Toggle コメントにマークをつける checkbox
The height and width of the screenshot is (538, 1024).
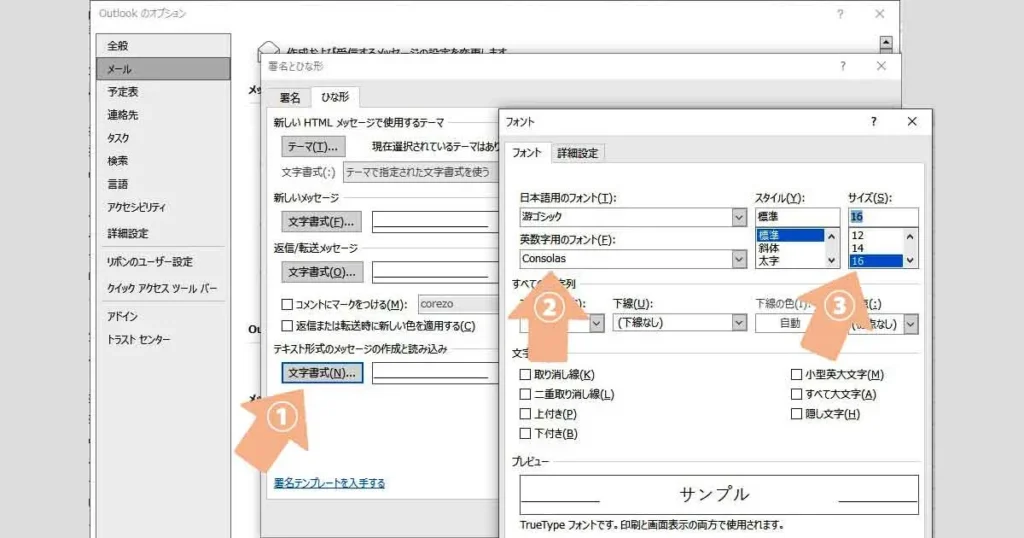coord(287,304)
